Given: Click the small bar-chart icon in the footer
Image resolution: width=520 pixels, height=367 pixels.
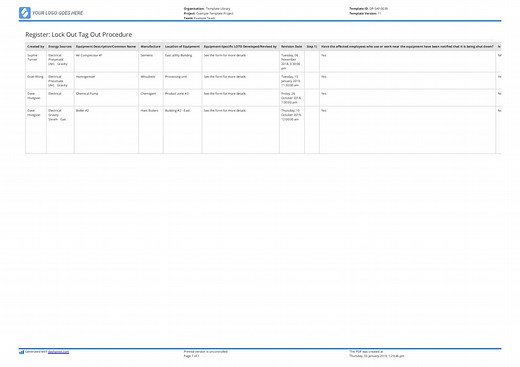Looking at the screenshot, I should coord(21,352).
